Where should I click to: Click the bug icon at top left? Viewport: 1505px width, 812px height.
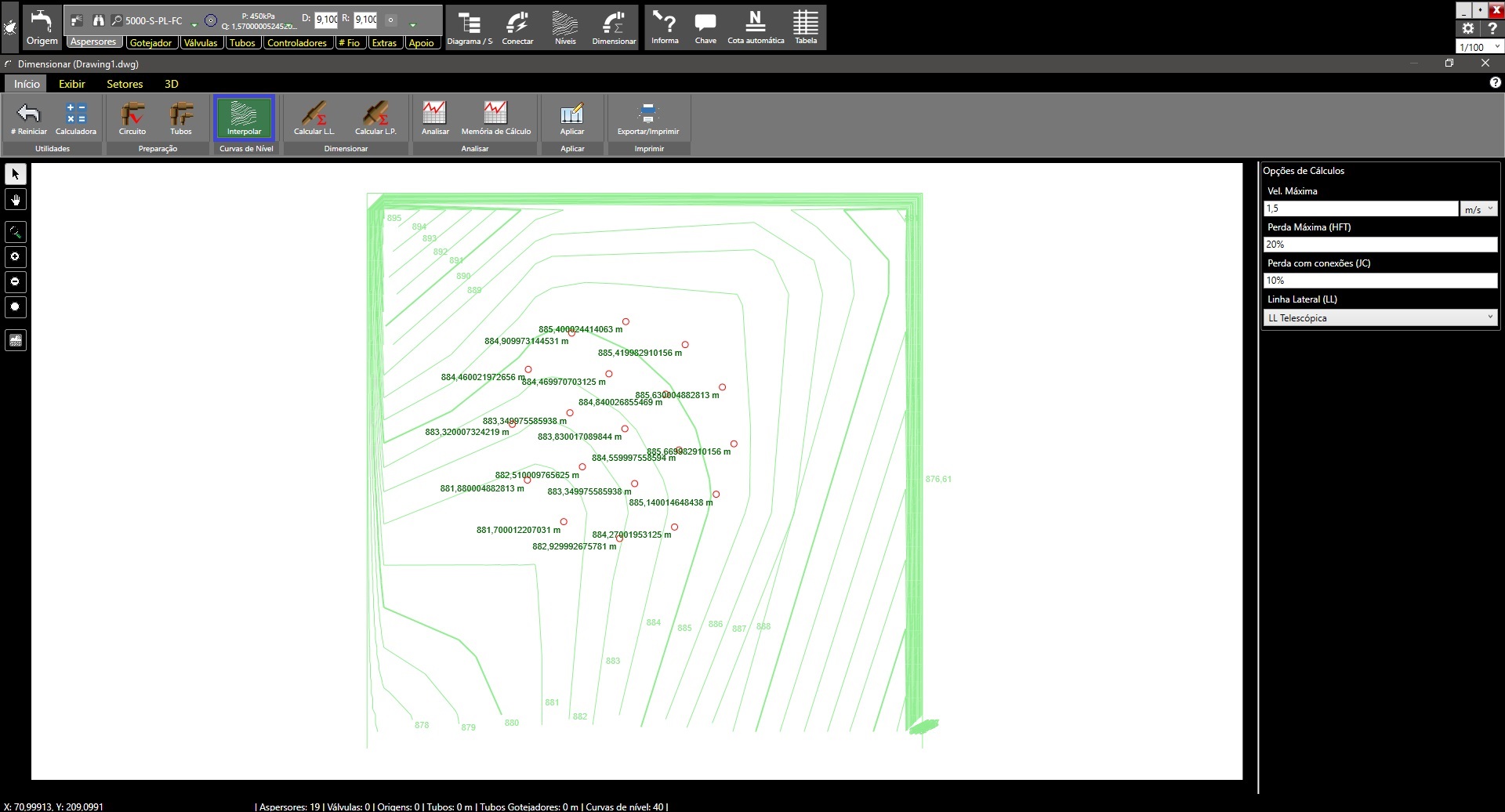pos(9,27)
